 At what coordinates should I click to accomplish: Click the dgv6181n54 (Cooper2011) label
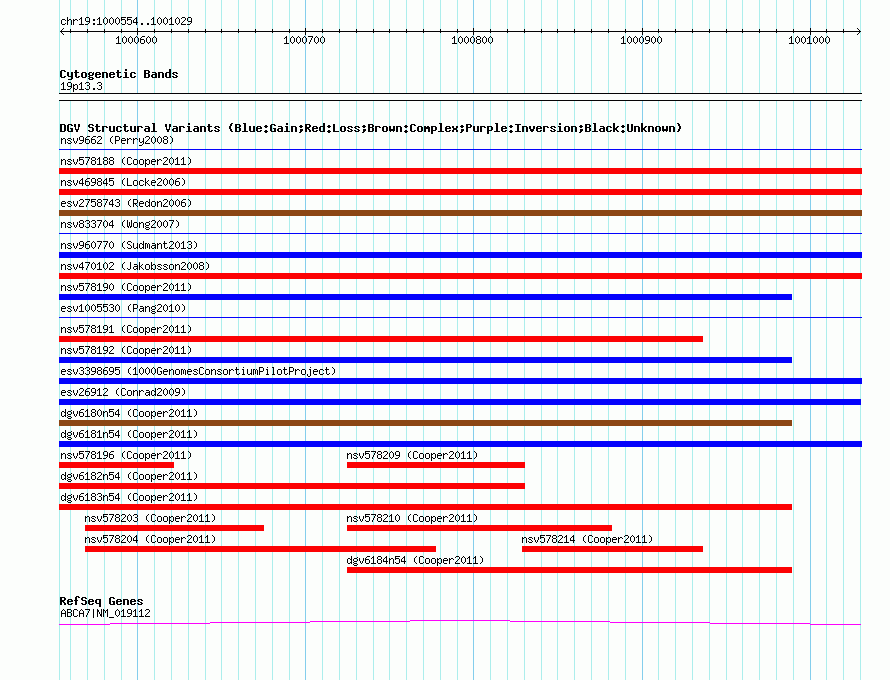(129, 434)
